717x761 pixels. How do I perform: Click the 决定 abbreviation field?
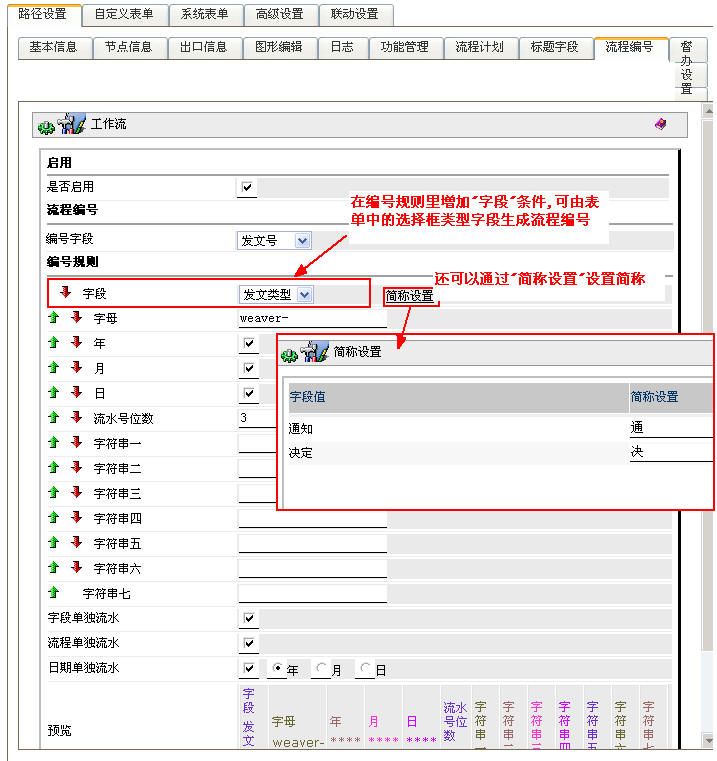[x=670, y=452]
